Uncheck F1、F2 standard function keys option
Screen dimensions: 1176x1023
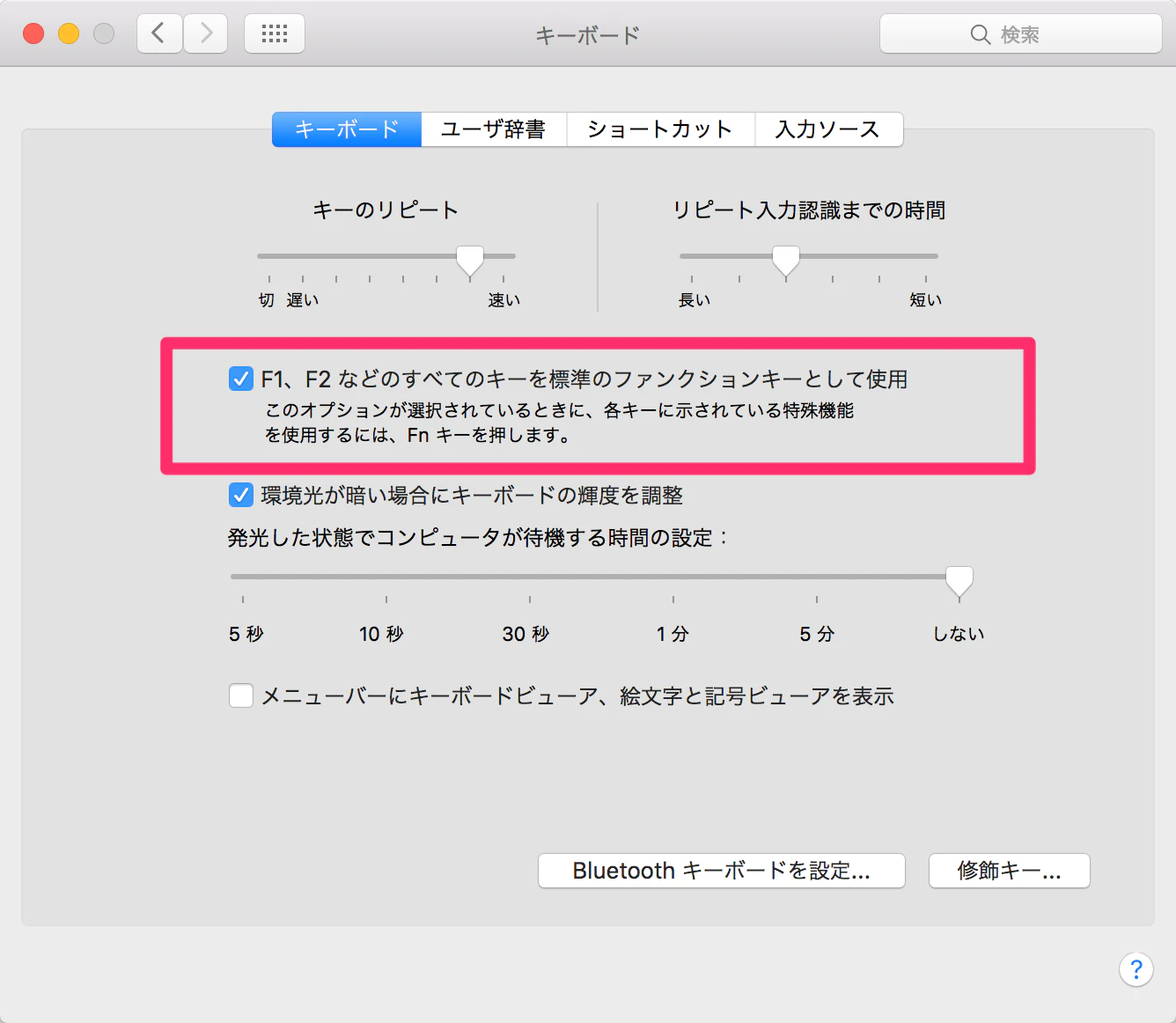(241, 379)
